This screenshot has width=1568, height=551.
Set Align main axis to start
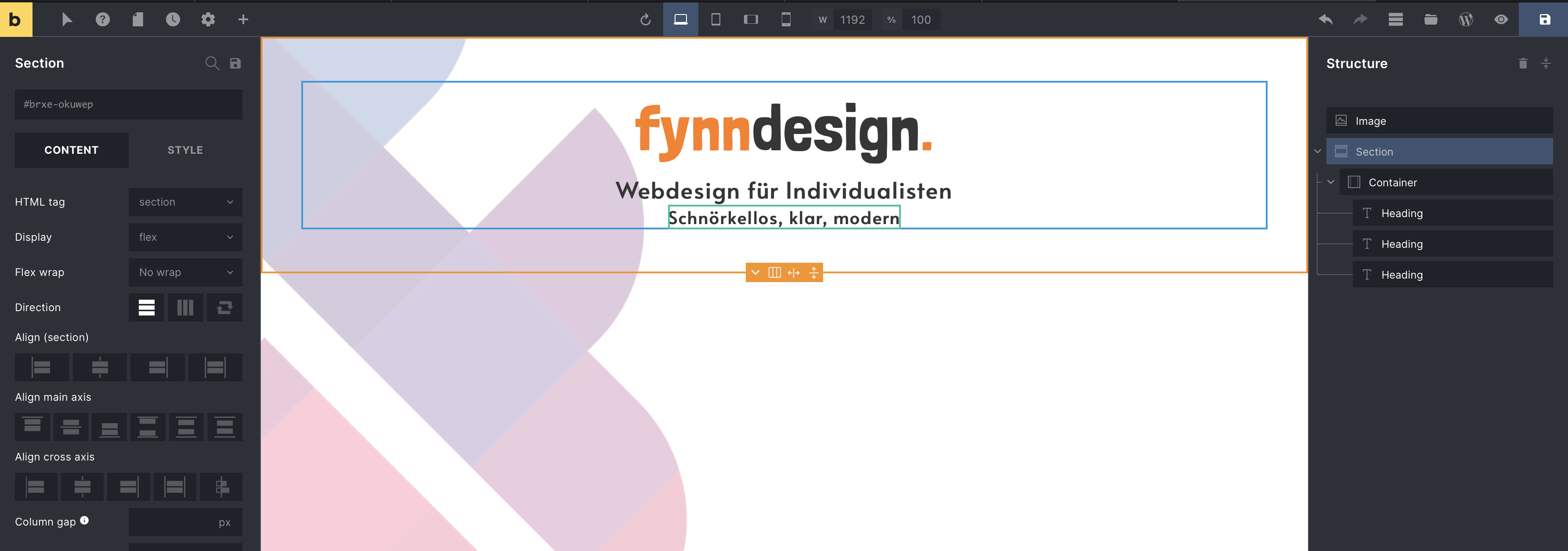(x=32, y=427)
